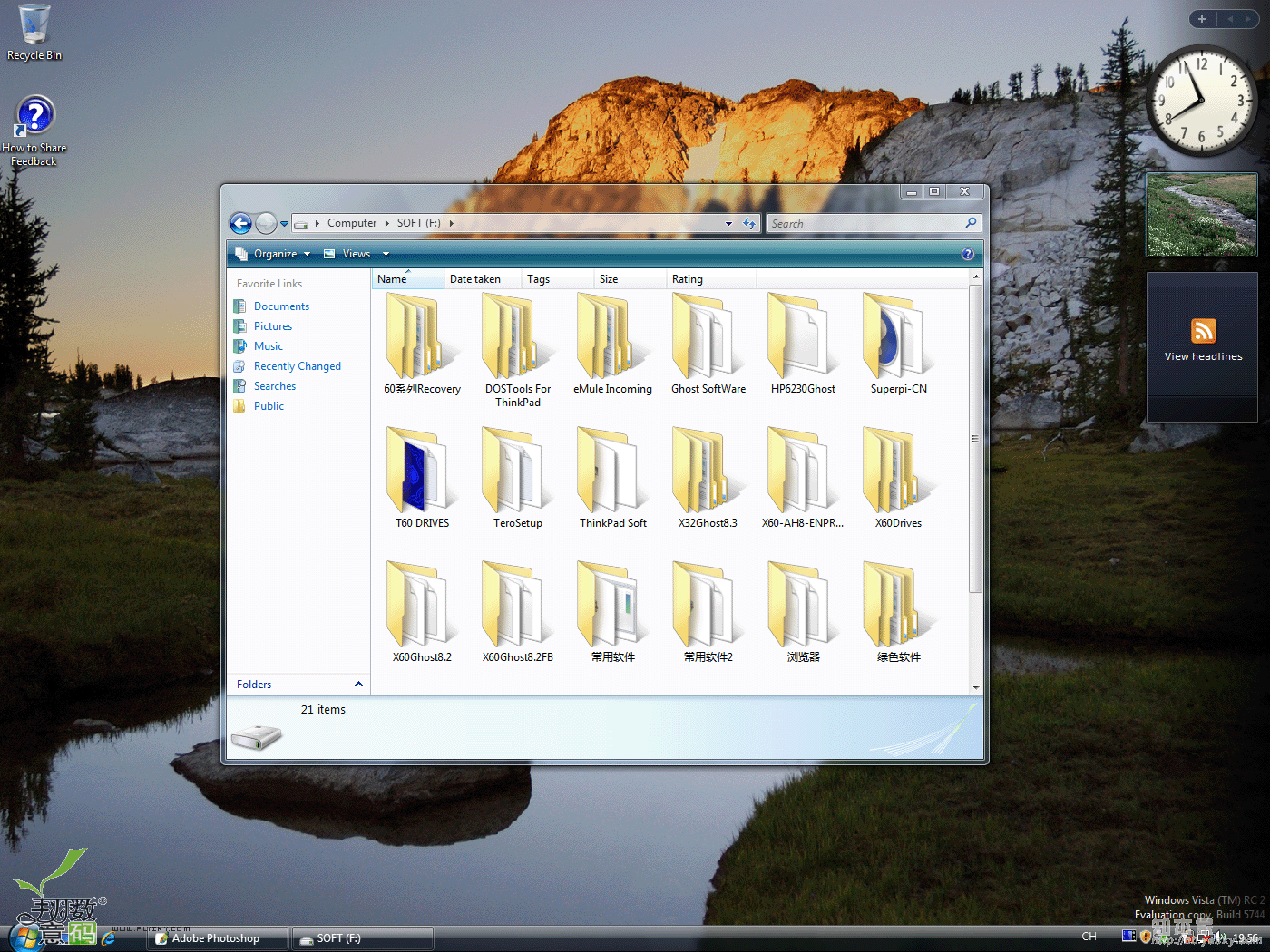The height and width of the screenshot is (952, 1270).
Task: Select the X60Ghost8.2 folder
Action: click(422, 613)
